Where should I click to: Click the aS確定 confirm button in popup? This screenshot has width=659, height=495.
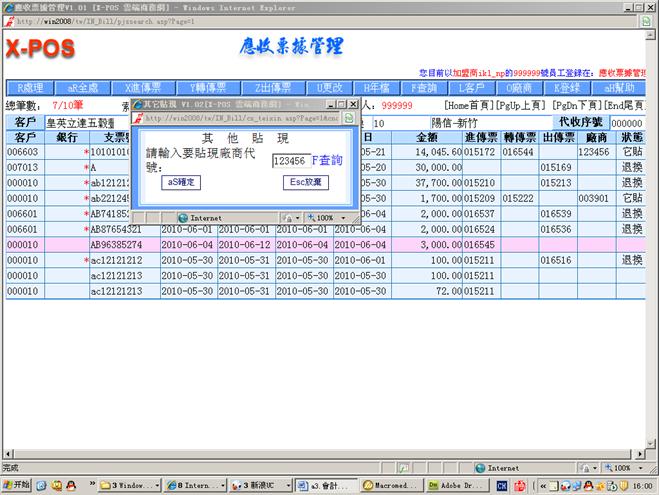click(182, 183)
